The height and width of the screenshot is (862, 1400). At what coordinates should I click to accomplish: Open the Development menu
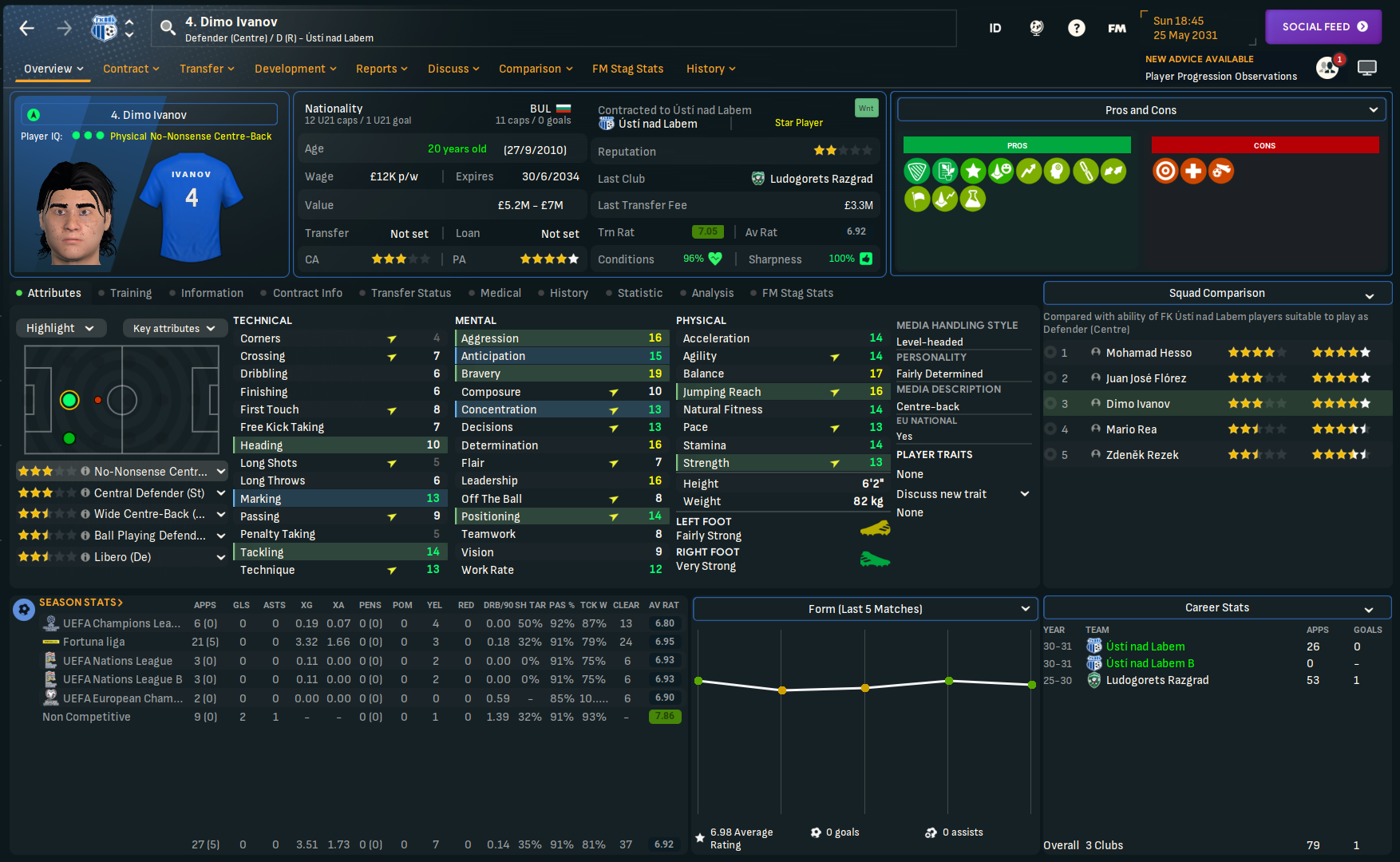[x=295, y=69]
